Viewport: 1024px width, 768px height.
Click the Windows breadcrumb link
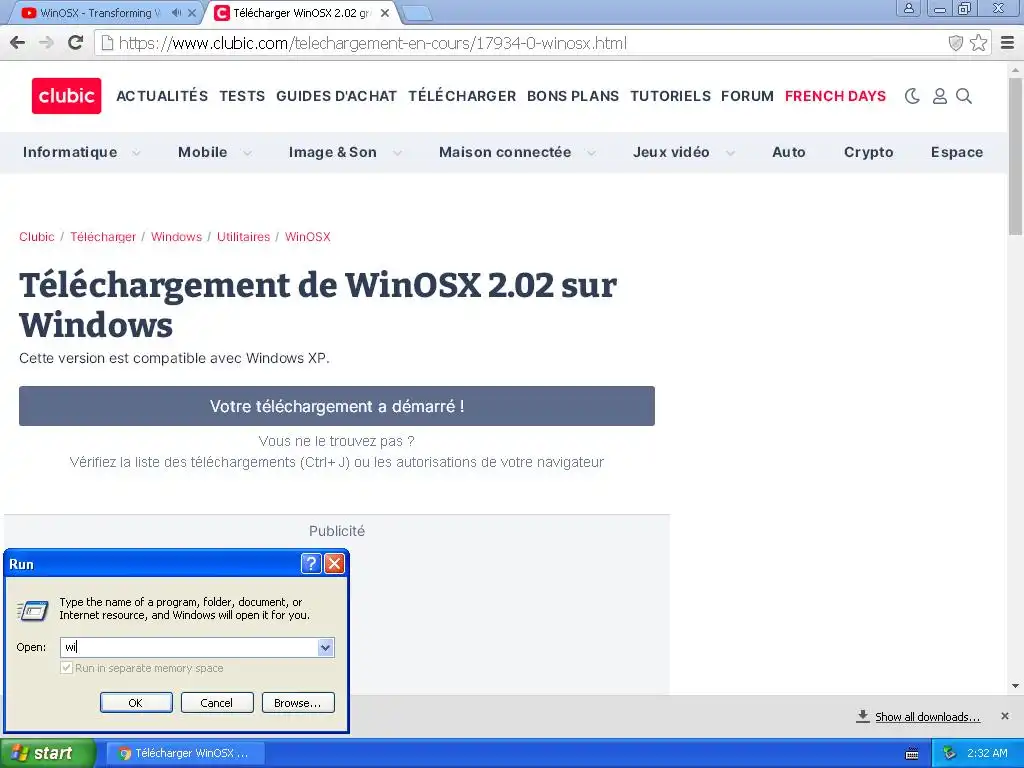coord(176,236)
